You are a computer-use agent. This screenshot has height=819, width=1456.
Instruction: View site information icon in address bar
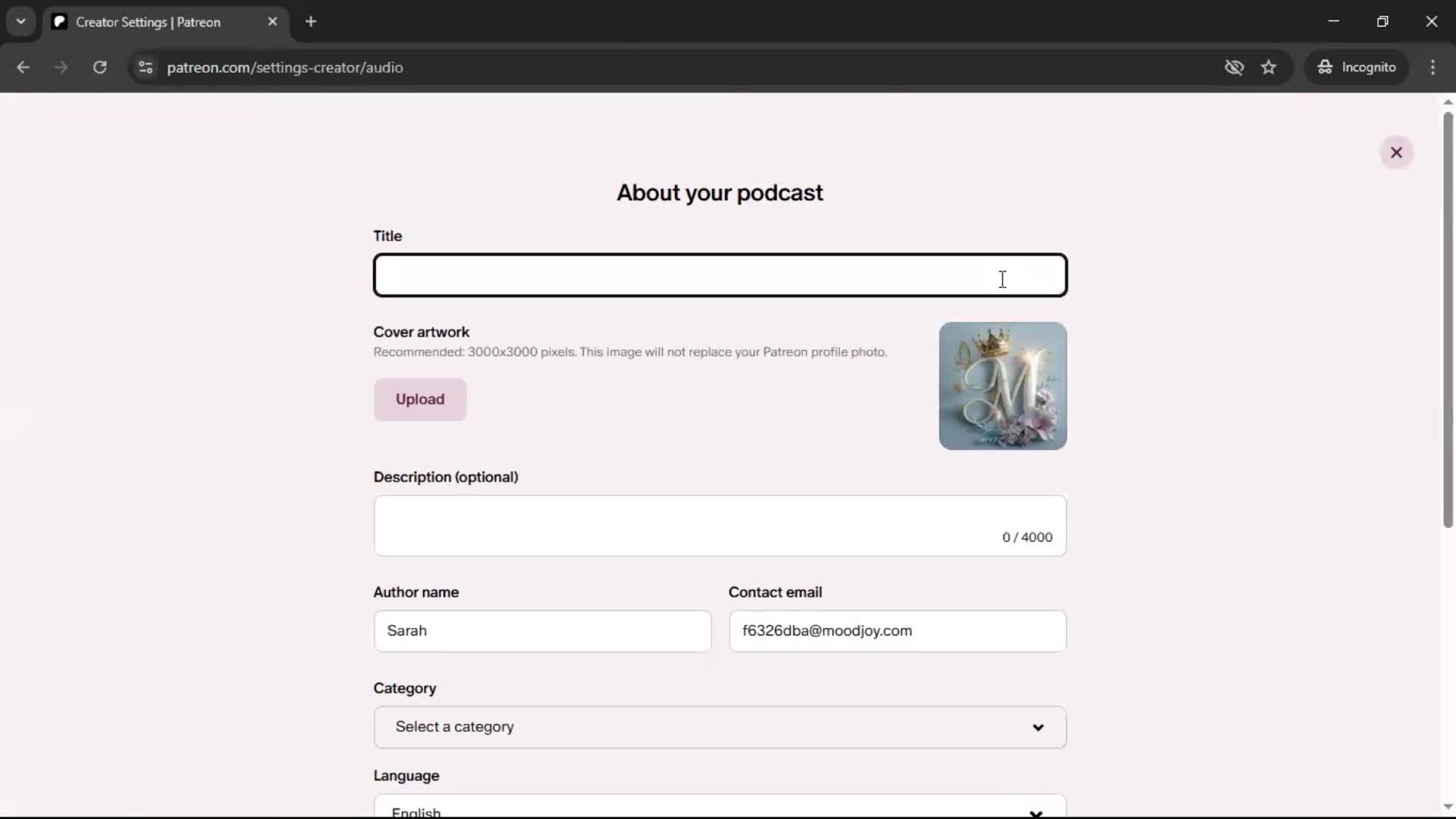click(x=146, y=67)
